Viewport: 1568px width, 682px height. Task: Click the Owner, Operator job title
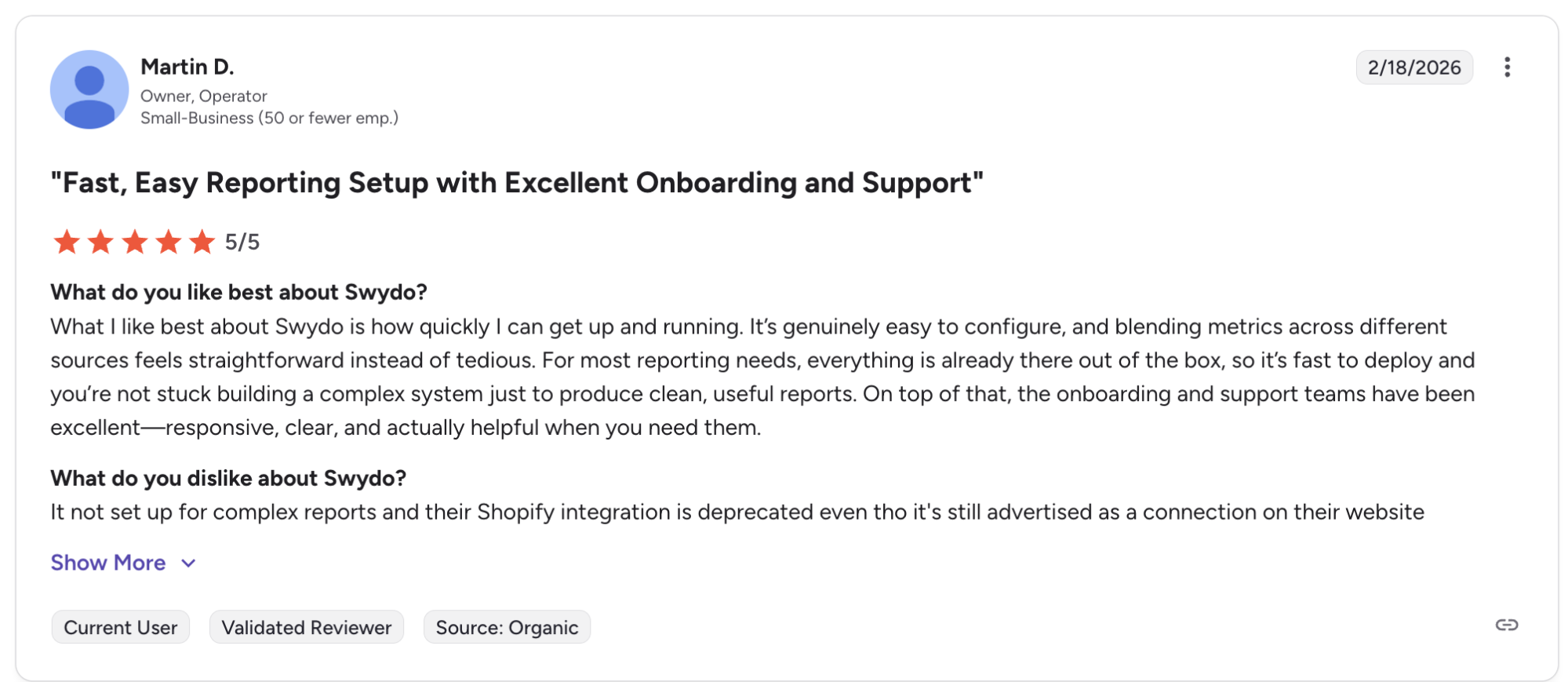click(x=204, y=96)
